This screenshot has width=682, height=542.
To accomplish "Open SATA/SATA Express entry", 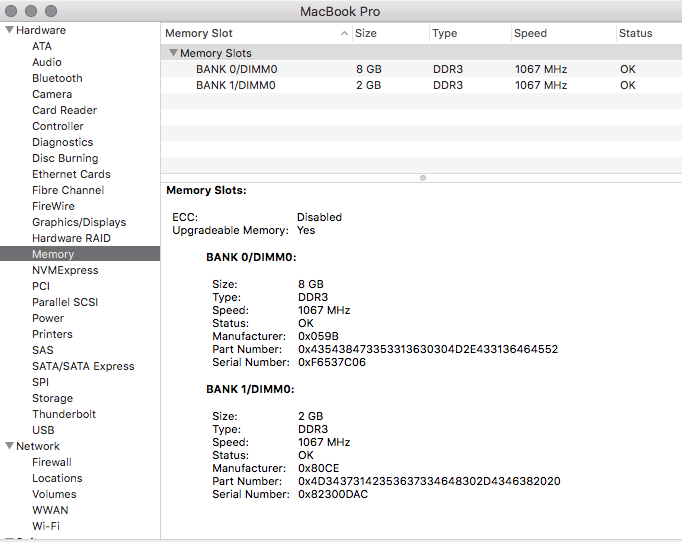I will coord(83,366).
